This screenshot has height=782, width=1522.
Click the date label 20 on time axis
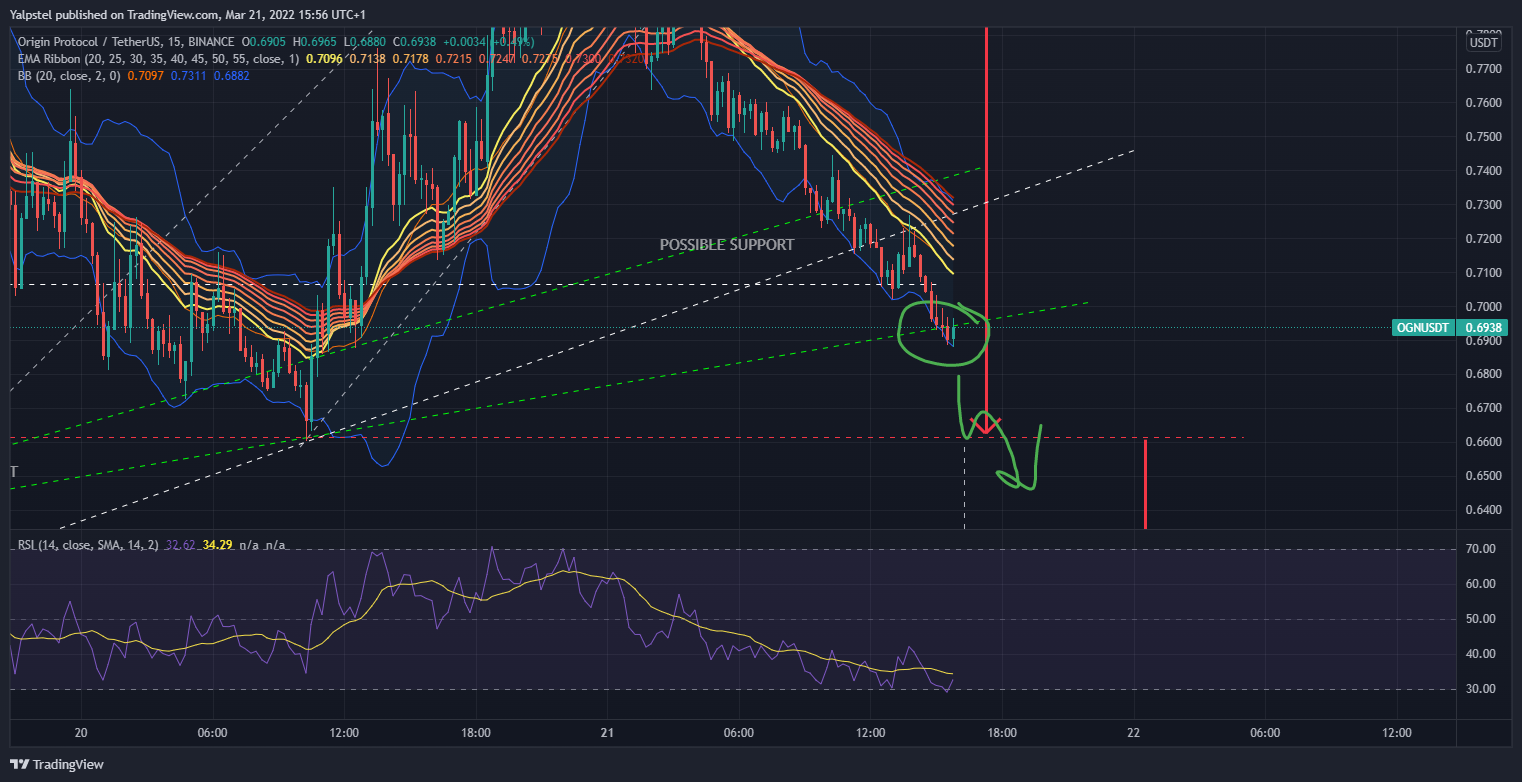pos(81,733)
